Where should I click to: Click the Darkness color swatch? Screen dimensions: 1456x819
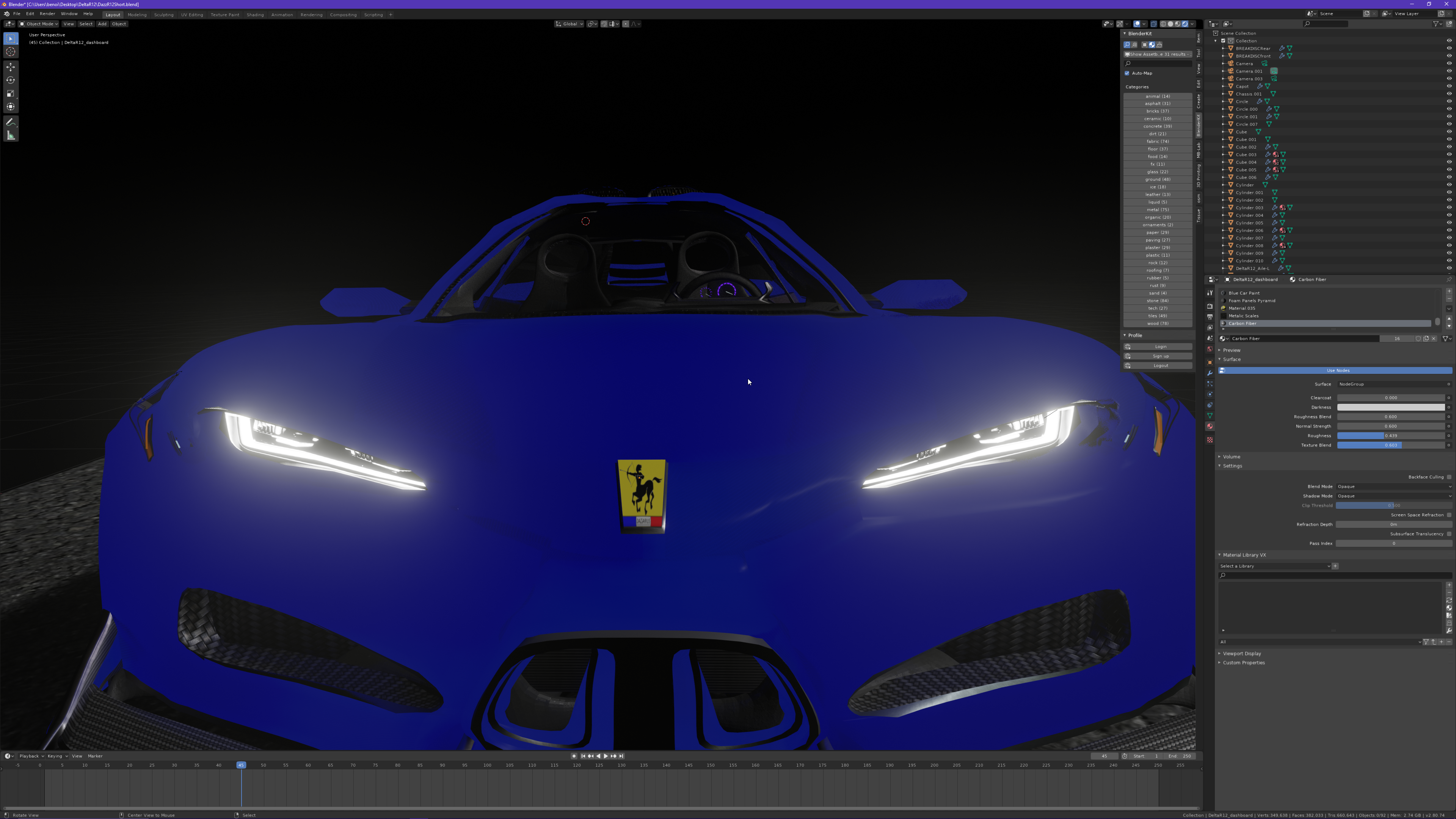pos(1391,408)
